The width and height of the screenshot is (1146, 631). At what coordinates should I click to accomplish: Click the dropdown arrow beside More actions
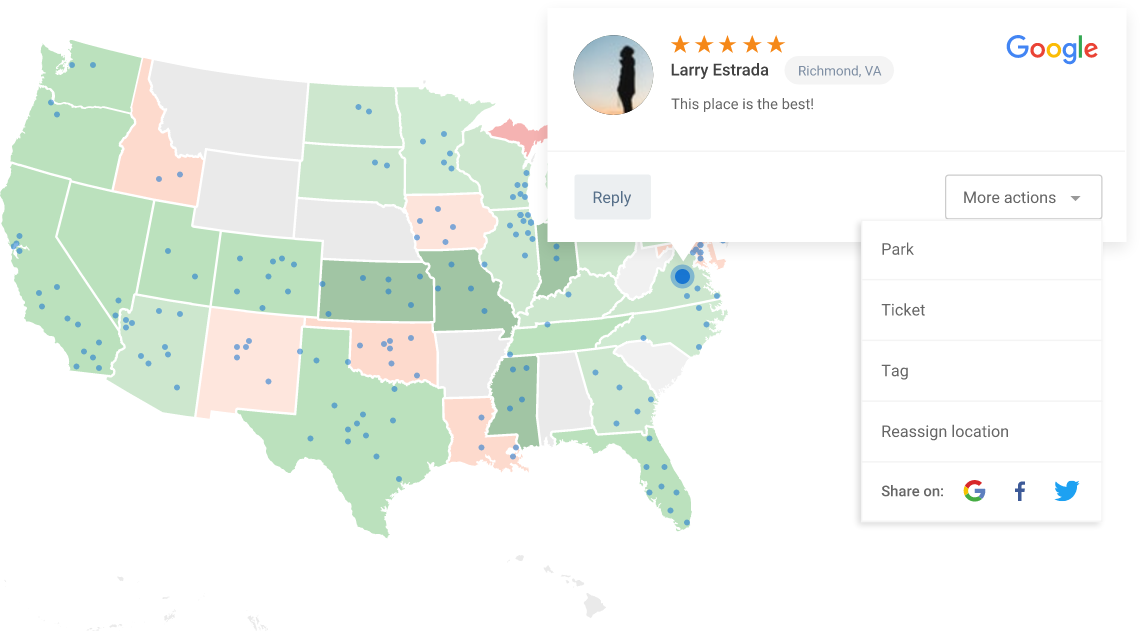pos(1075,198)
